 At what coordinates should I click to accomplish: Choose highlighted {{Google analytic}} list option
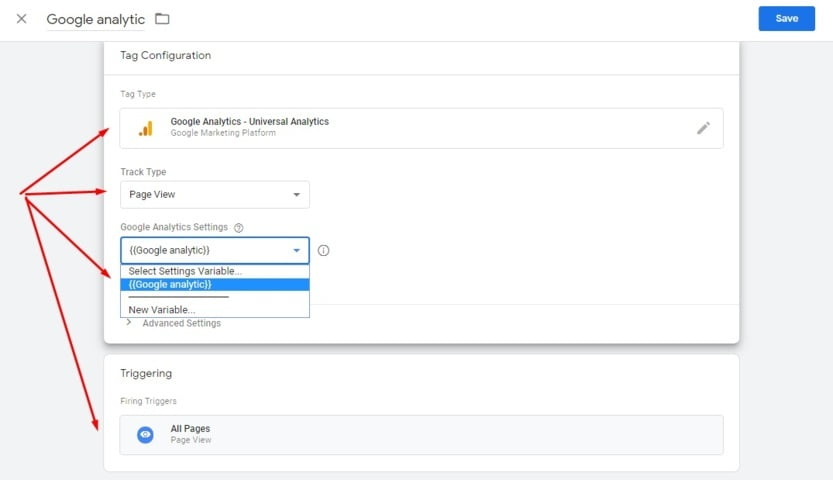pyautogui.click(x=215, y=285)
